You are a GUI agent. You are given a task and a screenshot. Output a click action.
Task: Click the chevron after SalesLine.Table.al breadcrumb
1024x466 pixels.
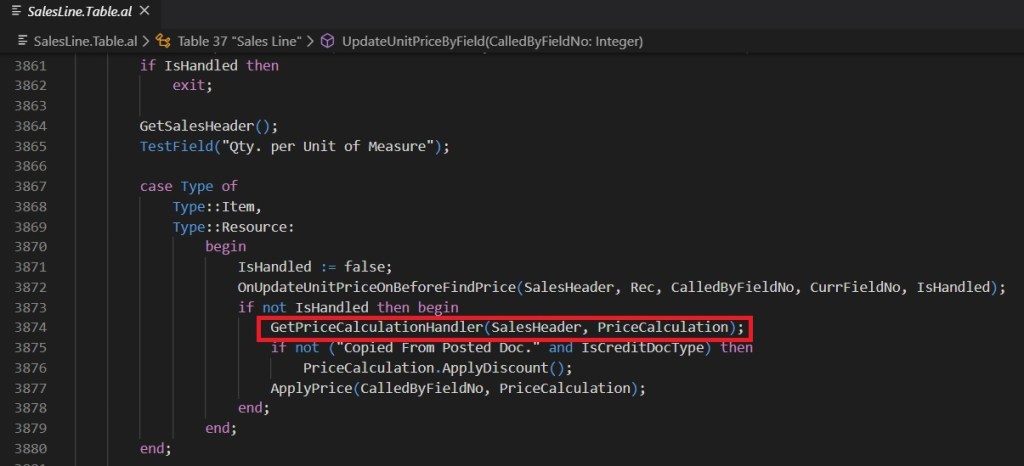click(145, 41)
